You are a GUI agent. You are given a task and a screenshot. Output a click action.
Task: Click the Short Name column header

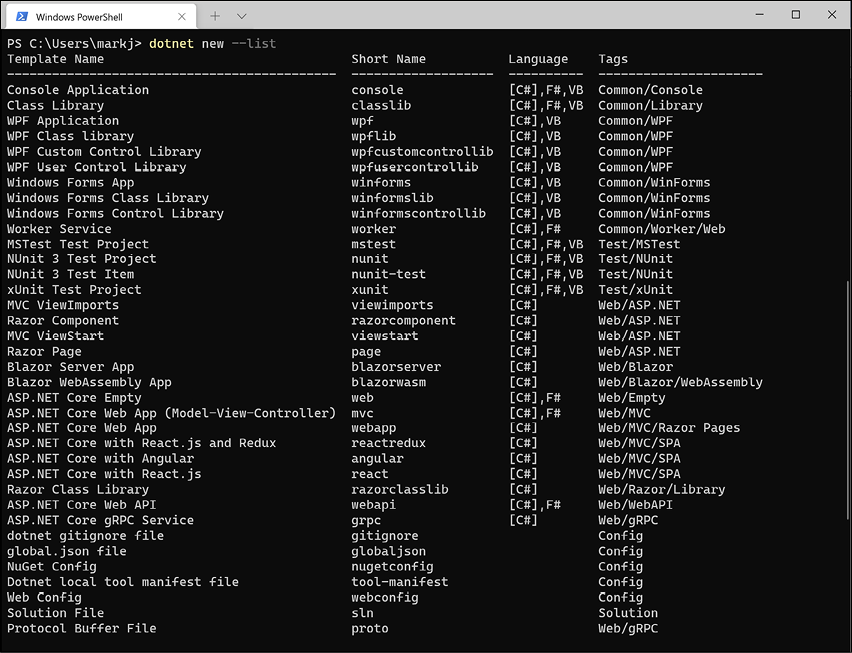391,58
